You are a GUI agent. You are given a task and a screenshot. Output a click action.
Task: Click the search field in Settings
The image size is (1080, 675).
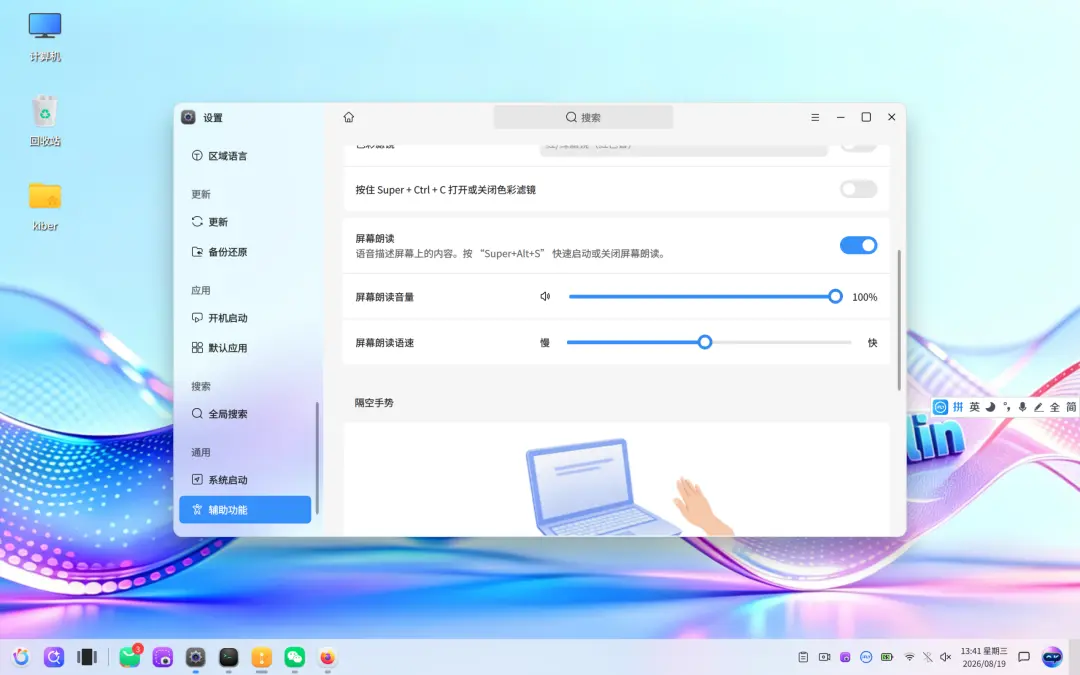pos(583,117)
